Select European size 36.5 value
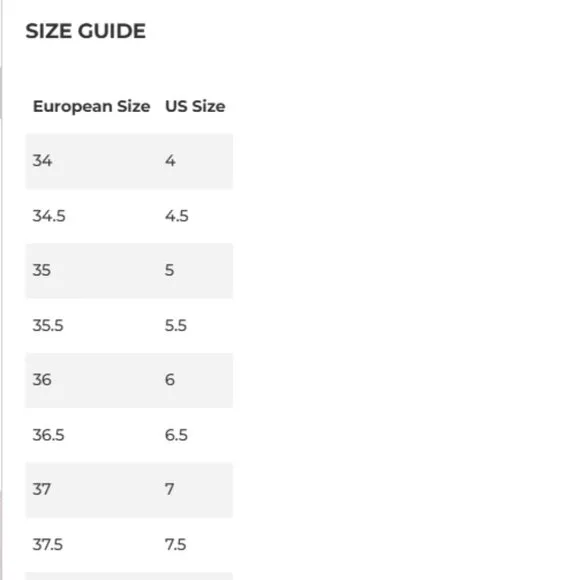This screenshot has height=580, width=580. pos(48,435)
